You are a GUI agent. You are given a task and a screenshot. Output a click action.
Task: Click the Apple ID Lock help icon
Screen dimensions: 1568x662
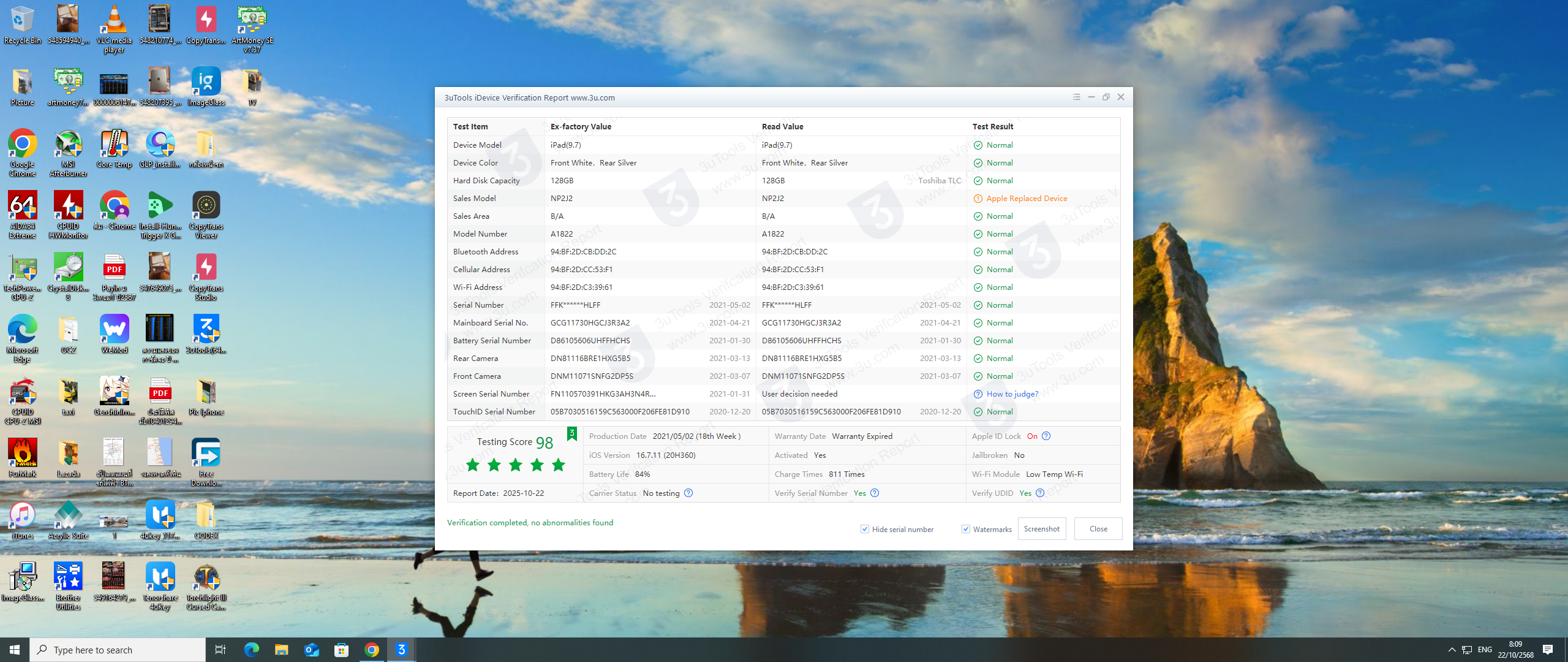(x=1046, y=436)
